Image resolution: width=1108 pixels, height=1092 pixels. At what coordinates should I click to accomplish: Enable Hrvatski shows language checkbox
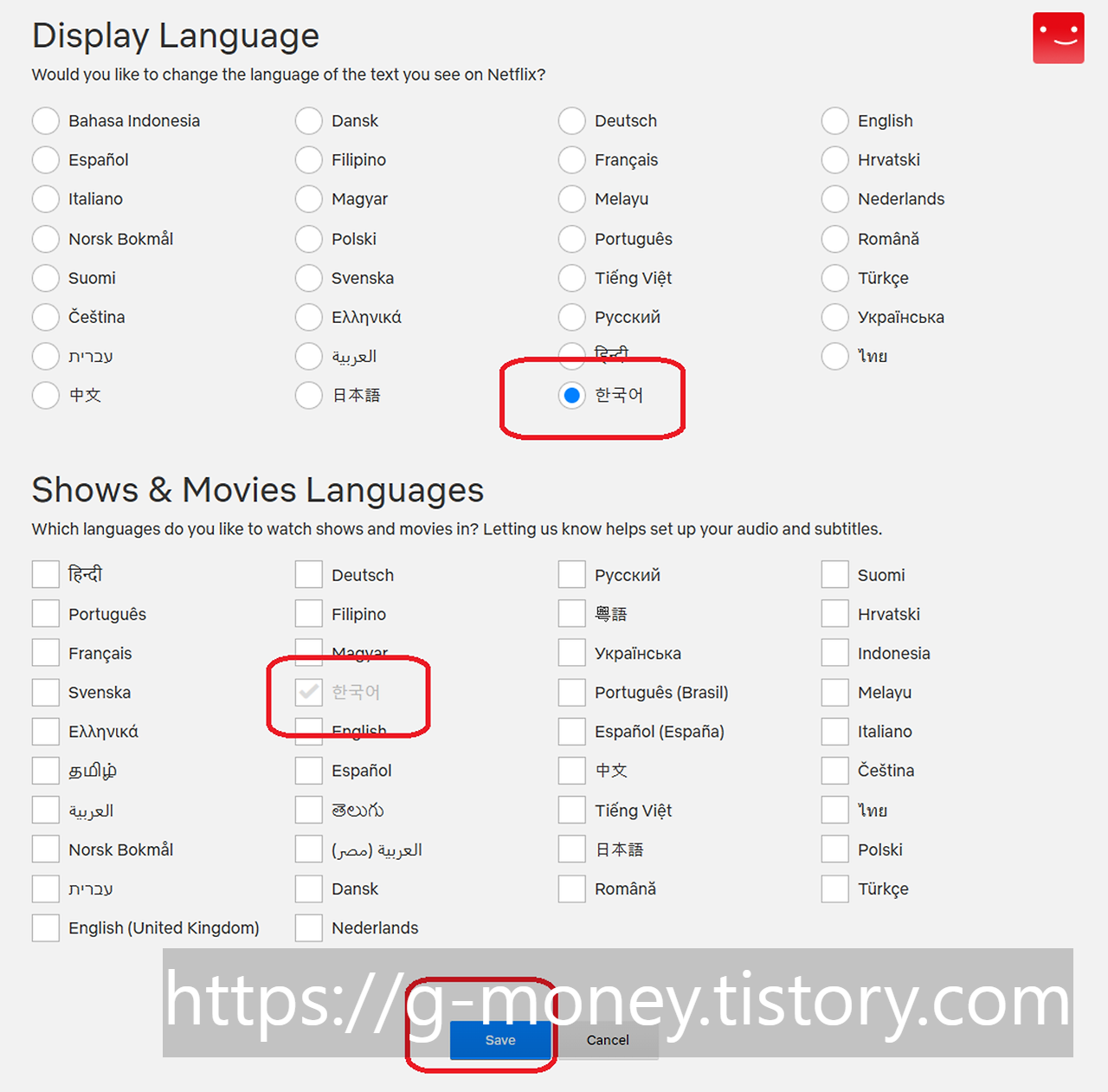click(x=835, y=613)
